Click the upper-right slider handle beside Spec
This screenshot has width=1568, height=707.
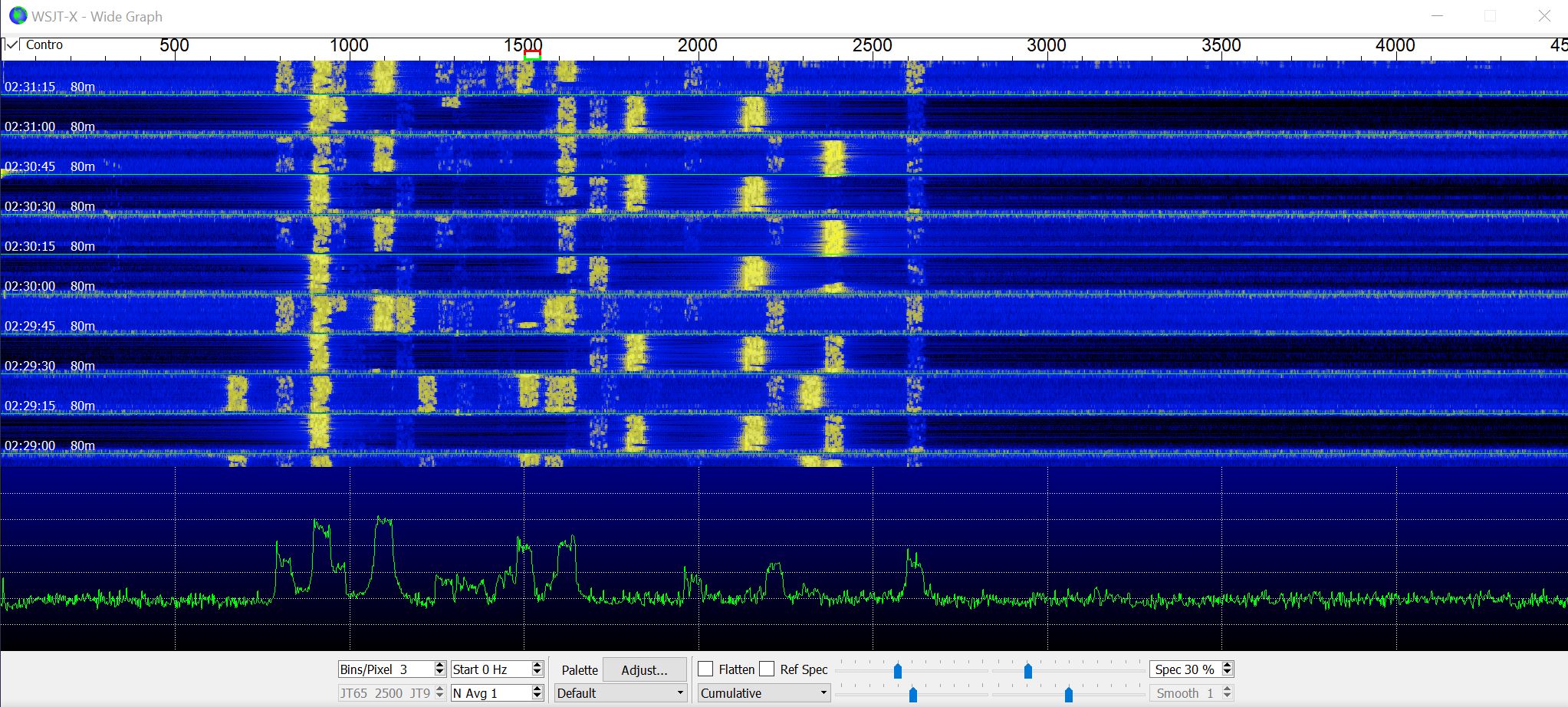[x=1028, y=672]
